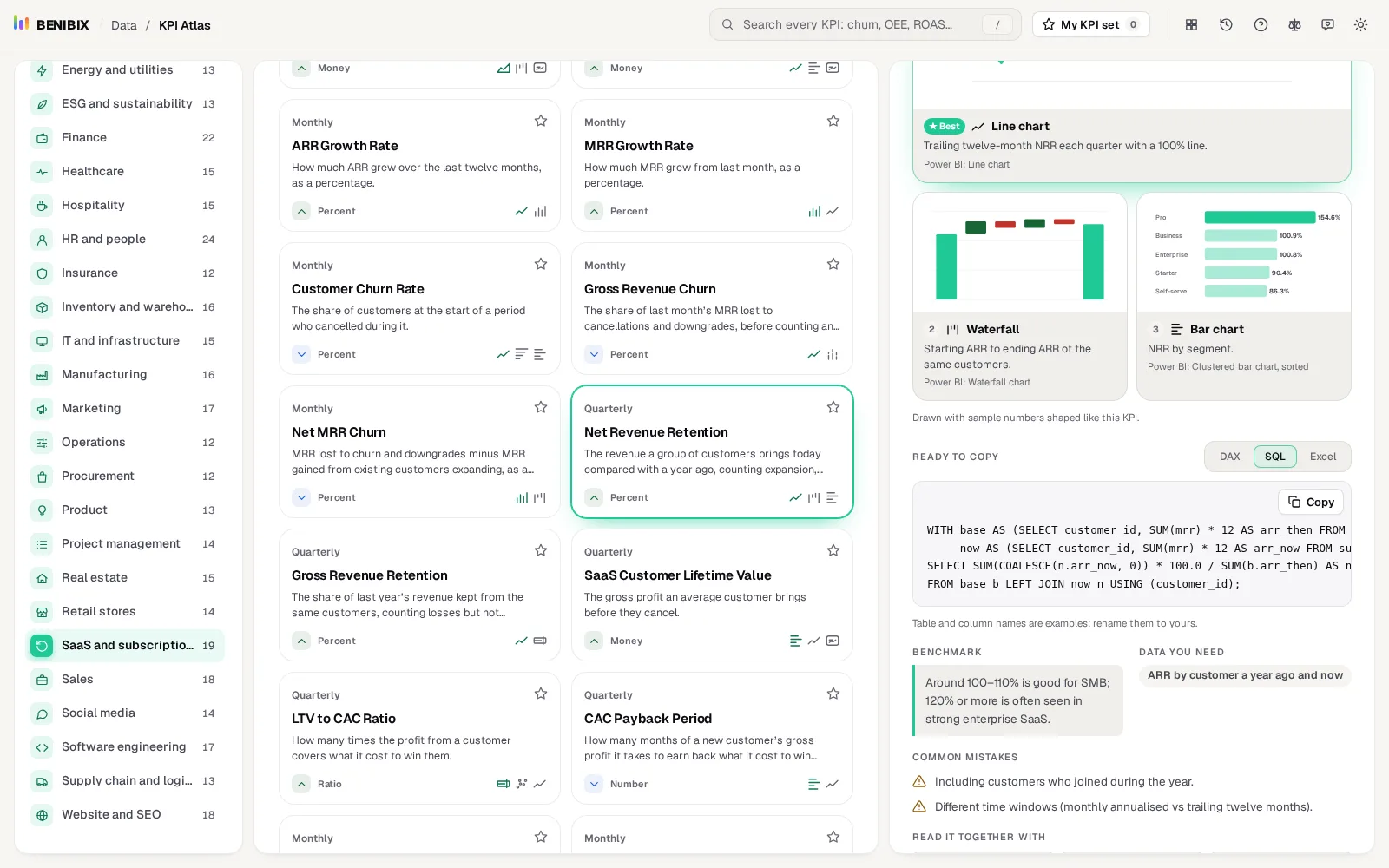Open the feedback speech-bubble icon
Image resolution: width=1389 pixels, height=868 pixels.
pos(1327,25)
